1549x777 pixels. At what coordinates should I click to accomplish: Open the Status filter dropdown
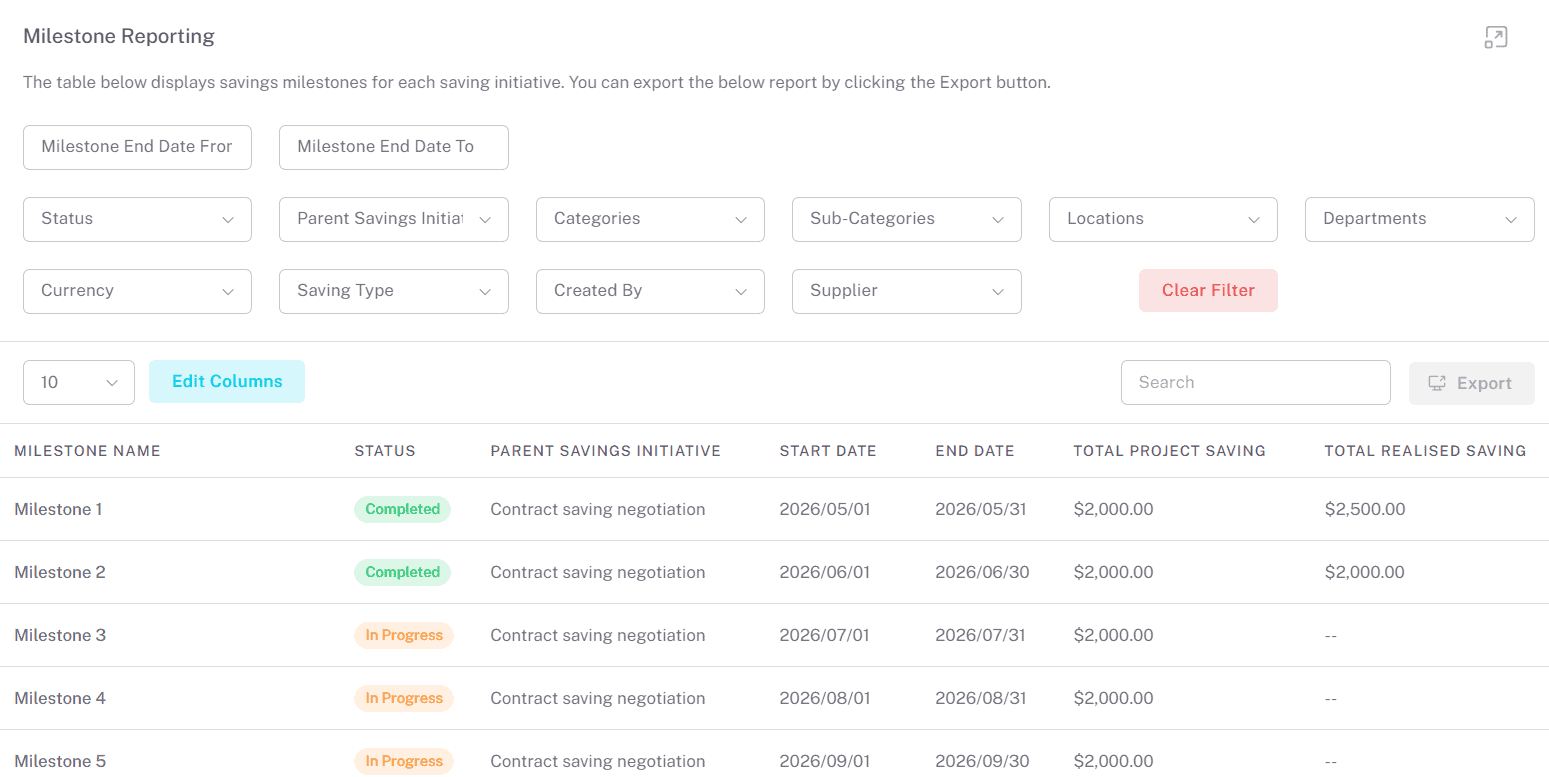pos(137,219)
